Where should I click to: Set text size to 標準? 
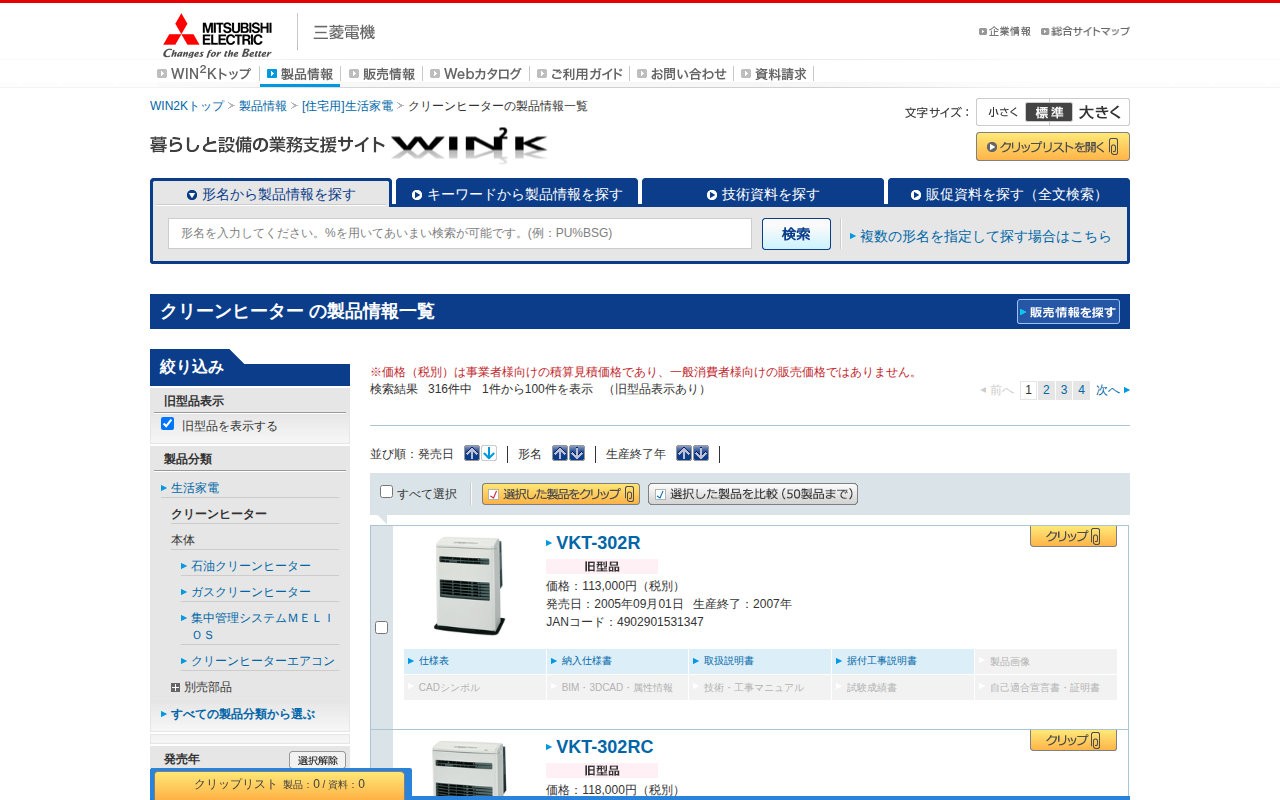(x=1049, y=112)
